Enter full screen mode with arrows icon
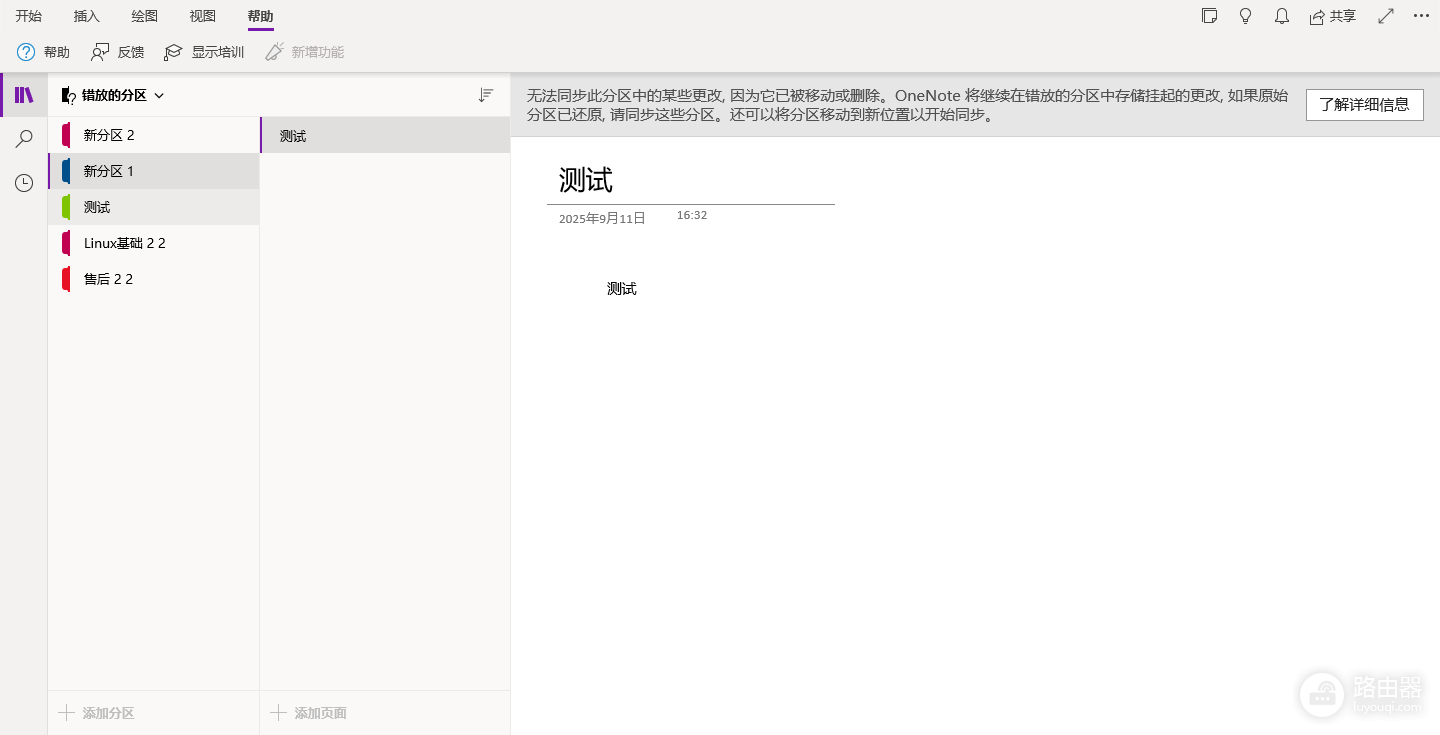This screenshot has width=1440, height=735. coord(1386,16)
